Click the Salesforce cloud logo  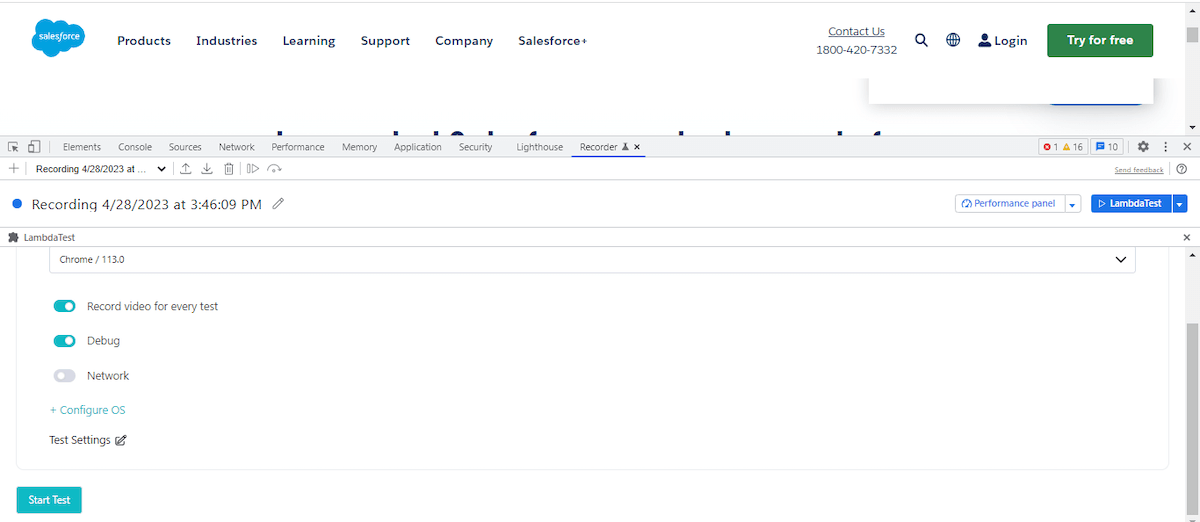coord(58,38)
